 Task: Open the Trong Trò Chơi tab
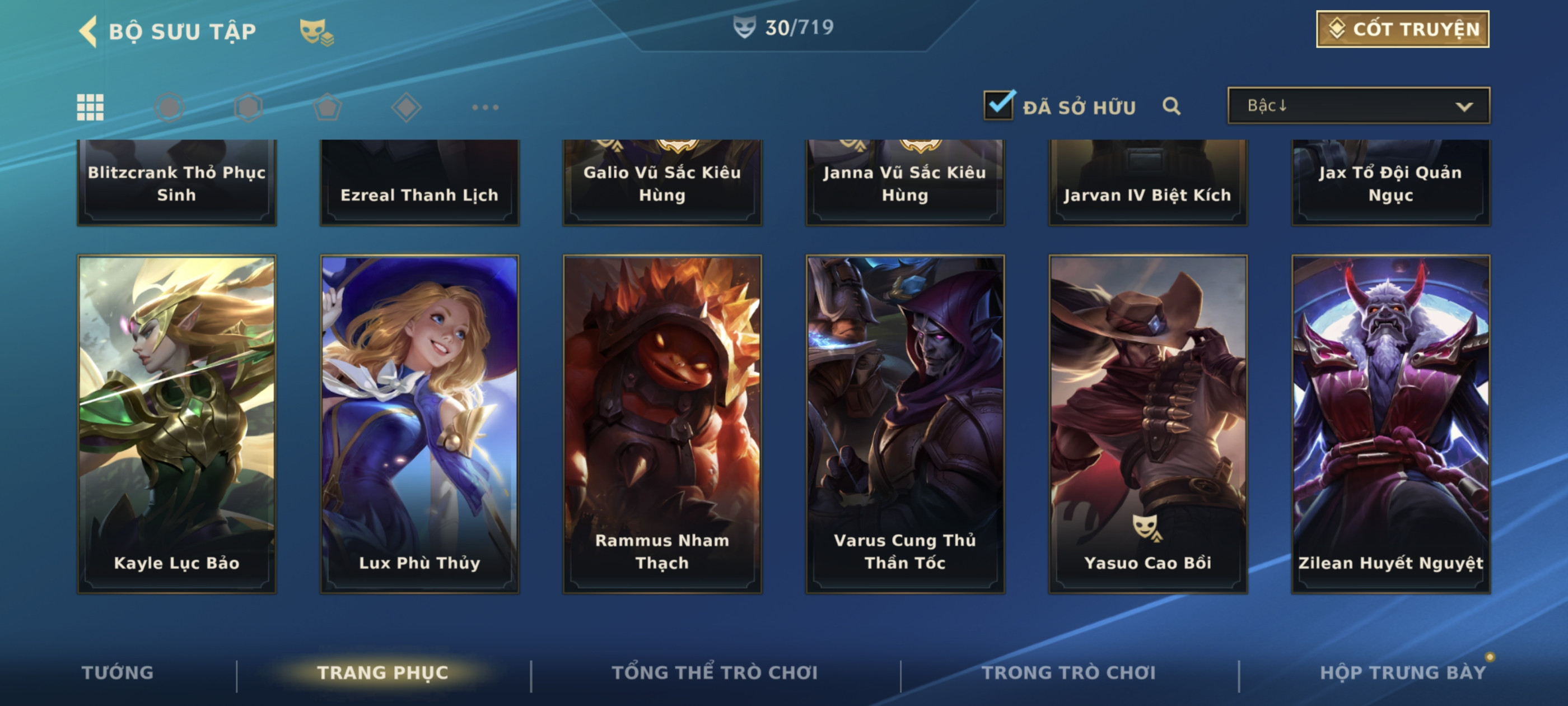[x=1068, y=672]
